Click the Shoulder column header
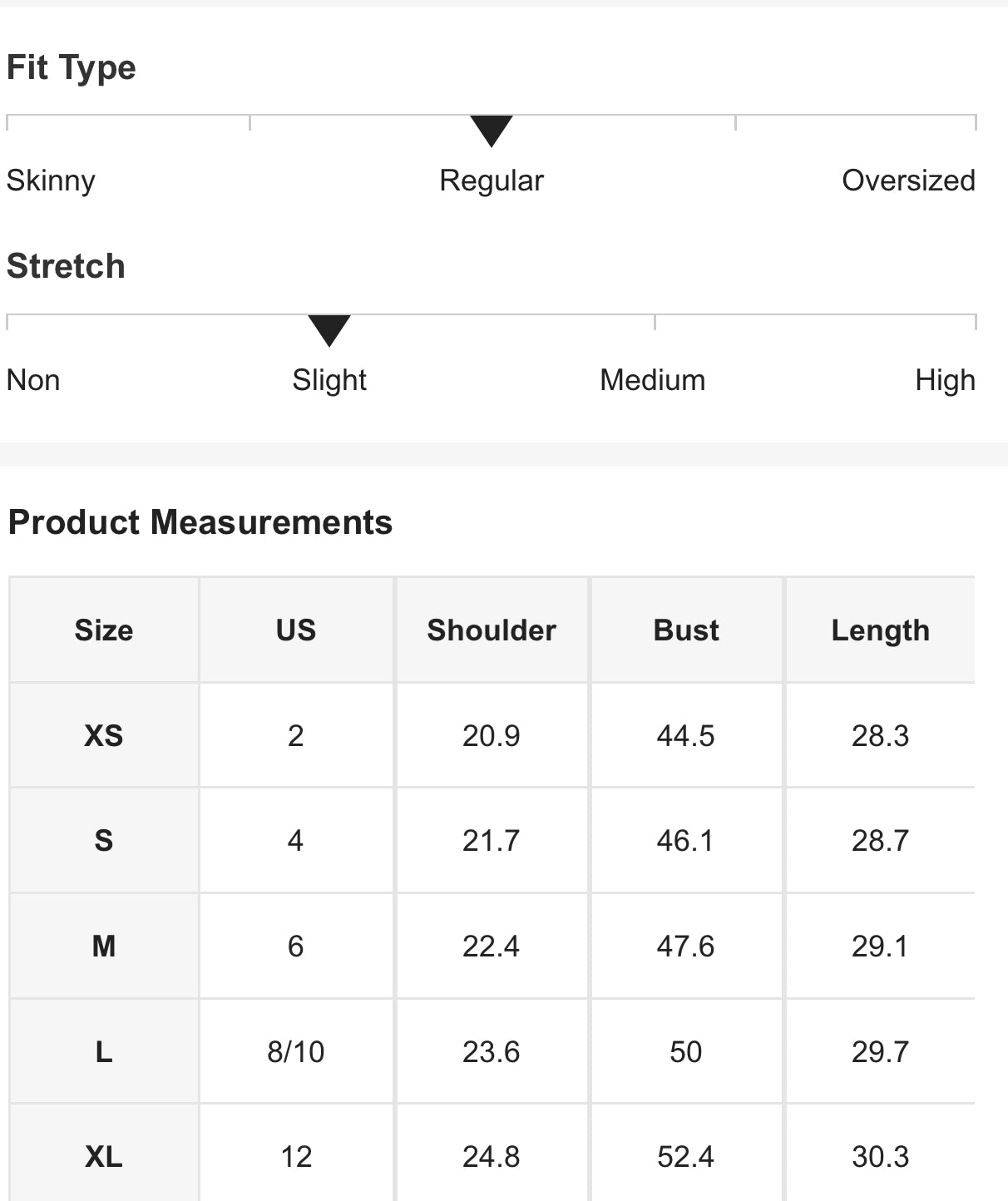Image resolution: width=1008 pixels, height=1201 pixels. pos(492,630)
